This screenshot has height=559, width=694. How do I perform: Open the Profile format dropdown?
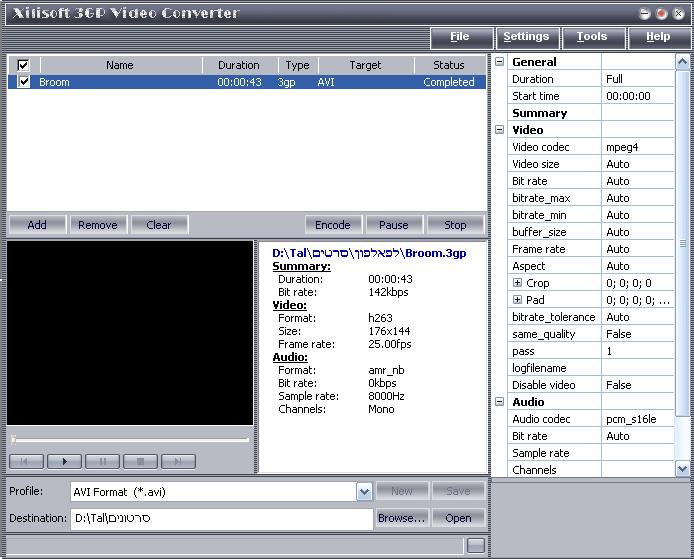point(364,491)
